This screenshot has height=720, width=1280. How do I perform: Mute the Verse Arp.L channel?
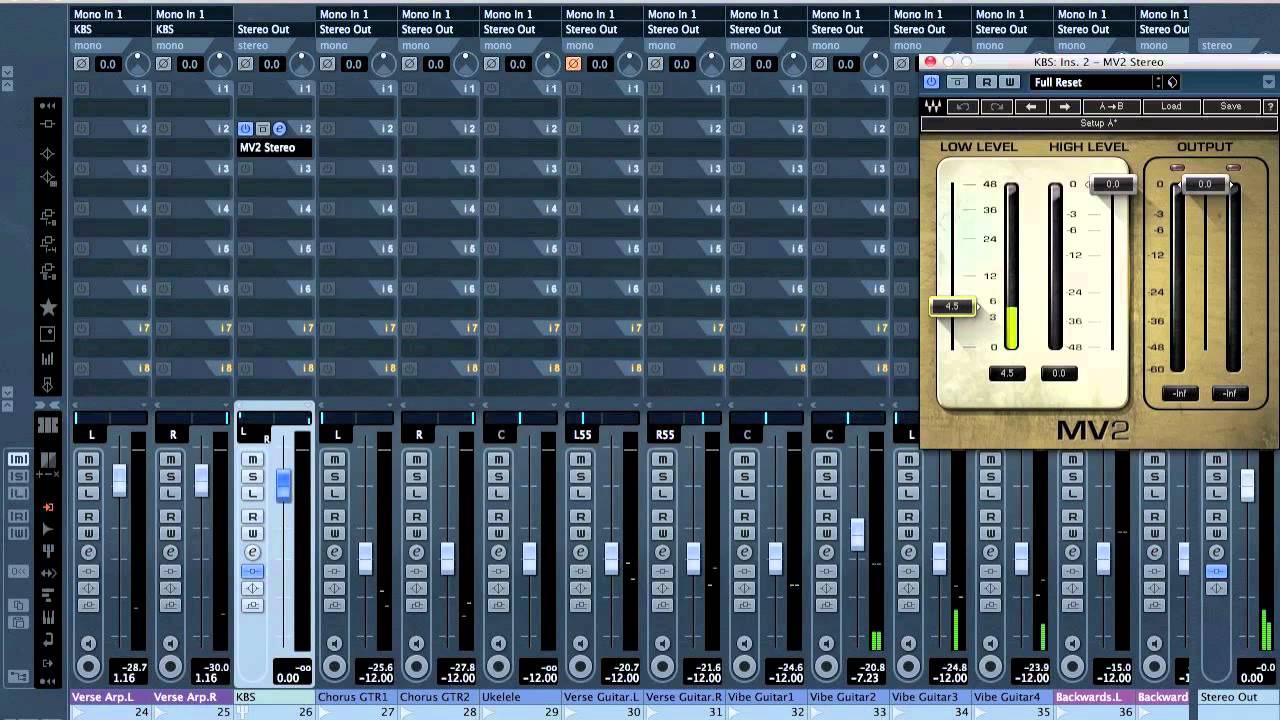[x=88, y=459]
